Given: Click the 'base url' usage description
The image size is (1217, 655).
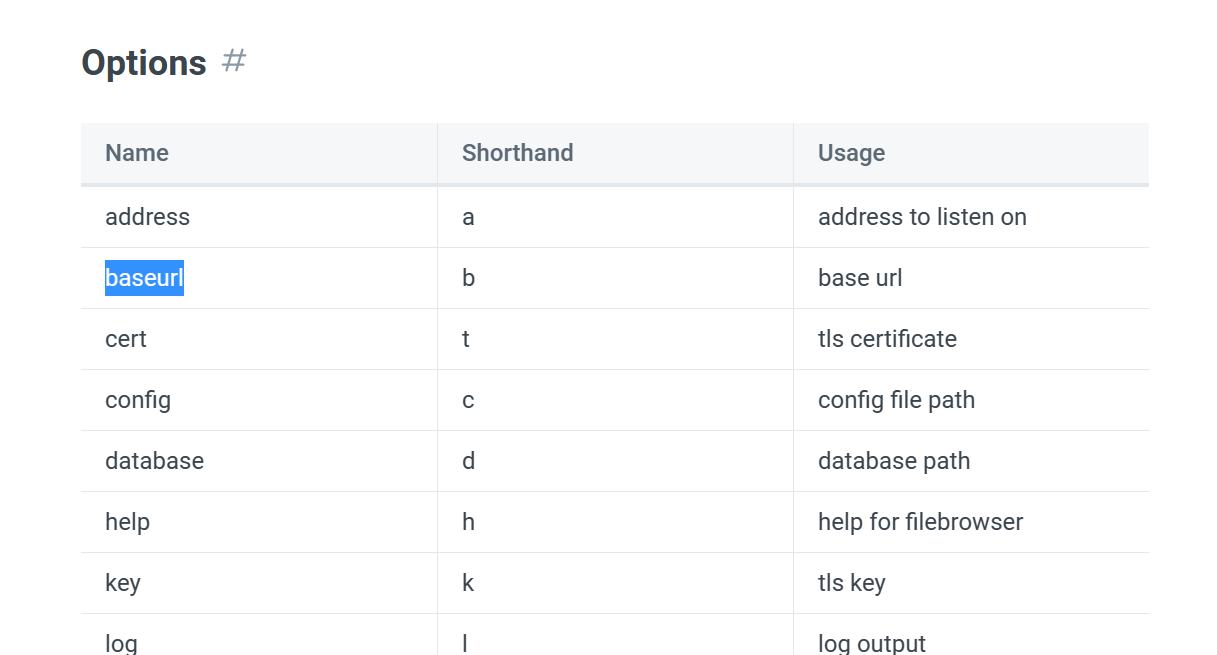Looking at the screenshot, I should point(860,278).
